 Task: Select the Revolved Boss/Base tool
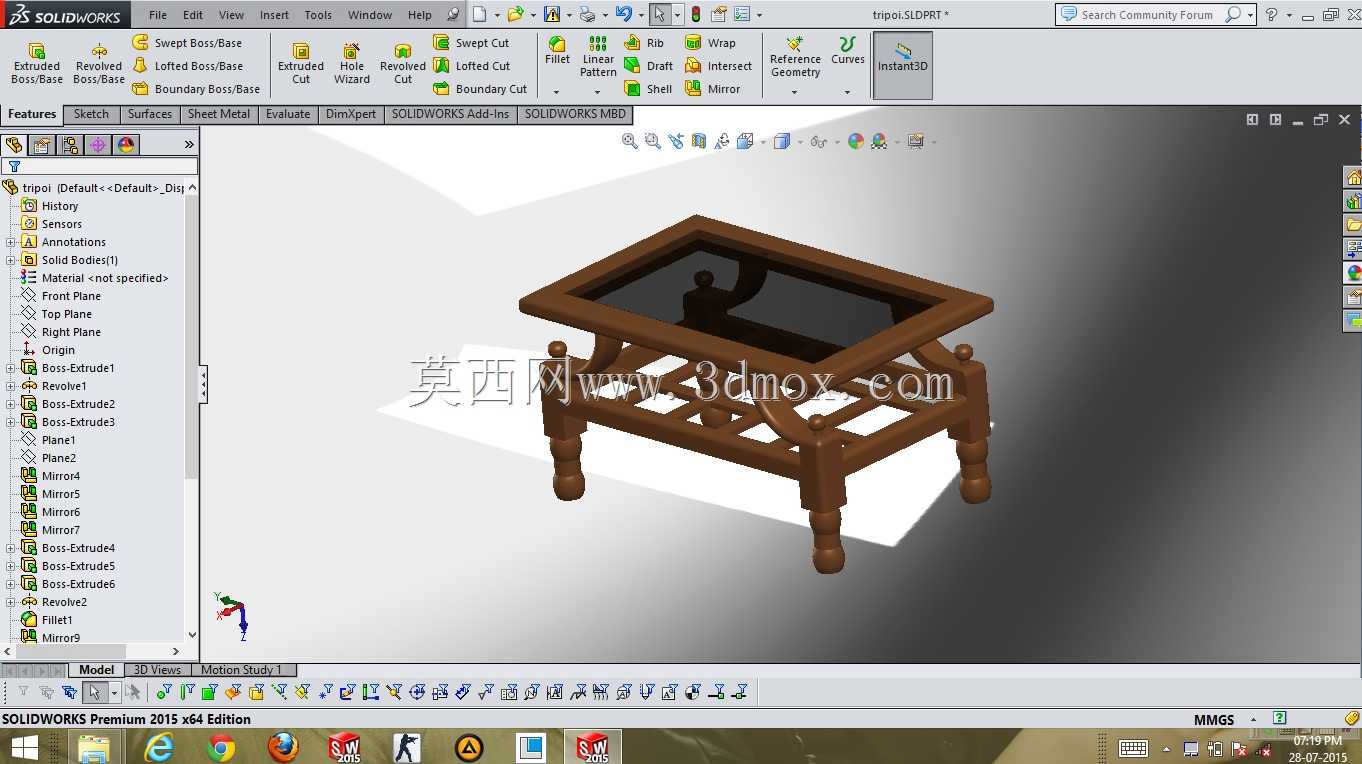99,64
